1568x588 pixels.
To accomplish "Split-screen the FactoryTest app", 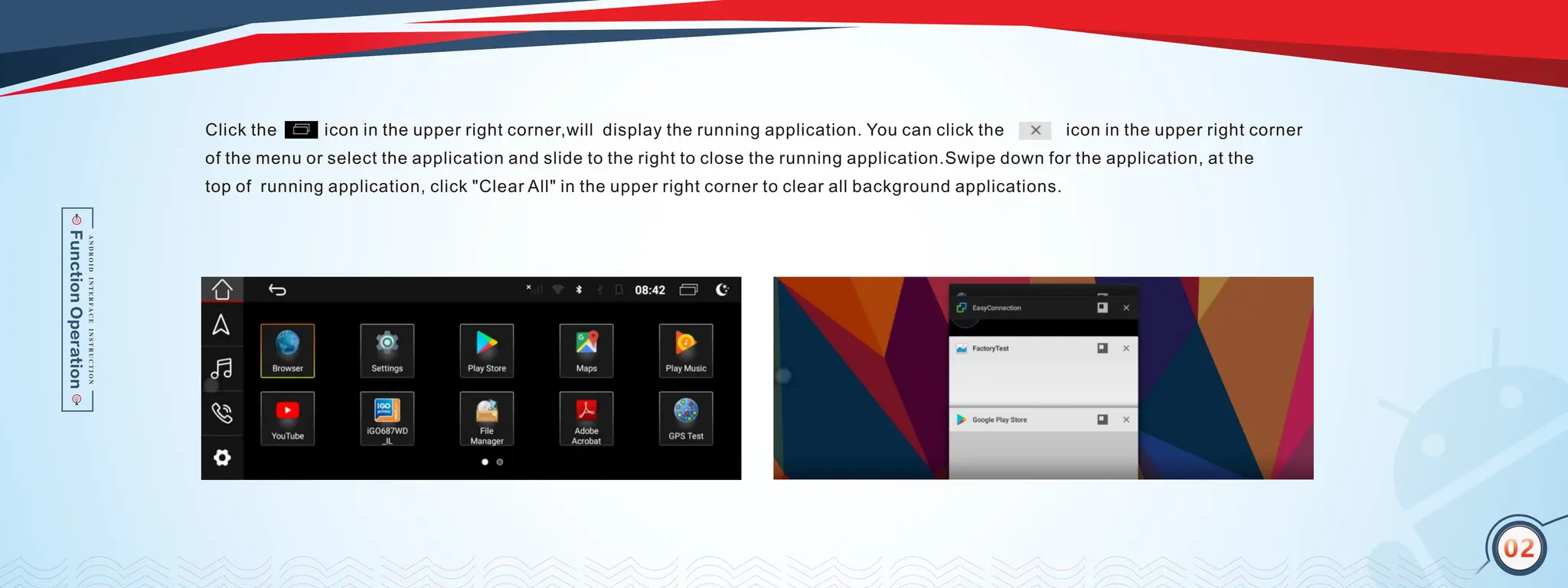I will (1102, 348).
